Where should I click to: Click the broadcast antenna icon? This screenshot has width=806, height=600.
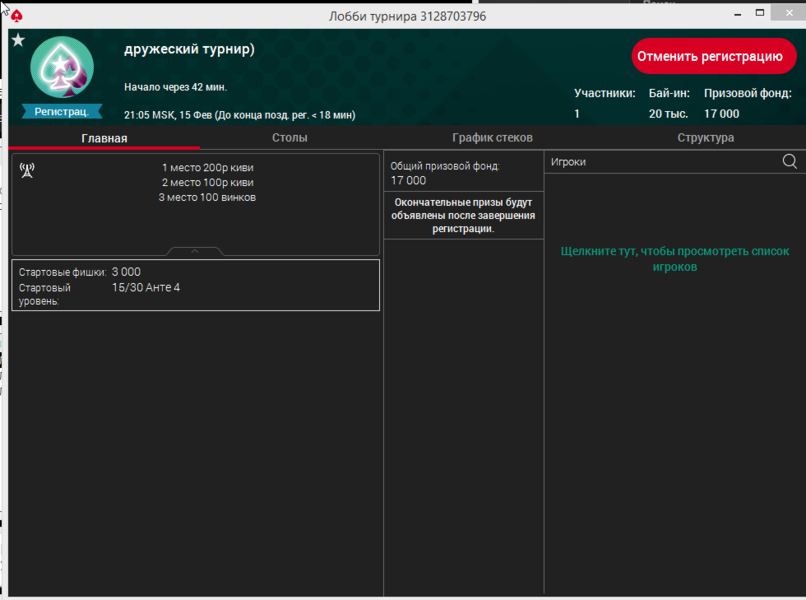point(27,170)
